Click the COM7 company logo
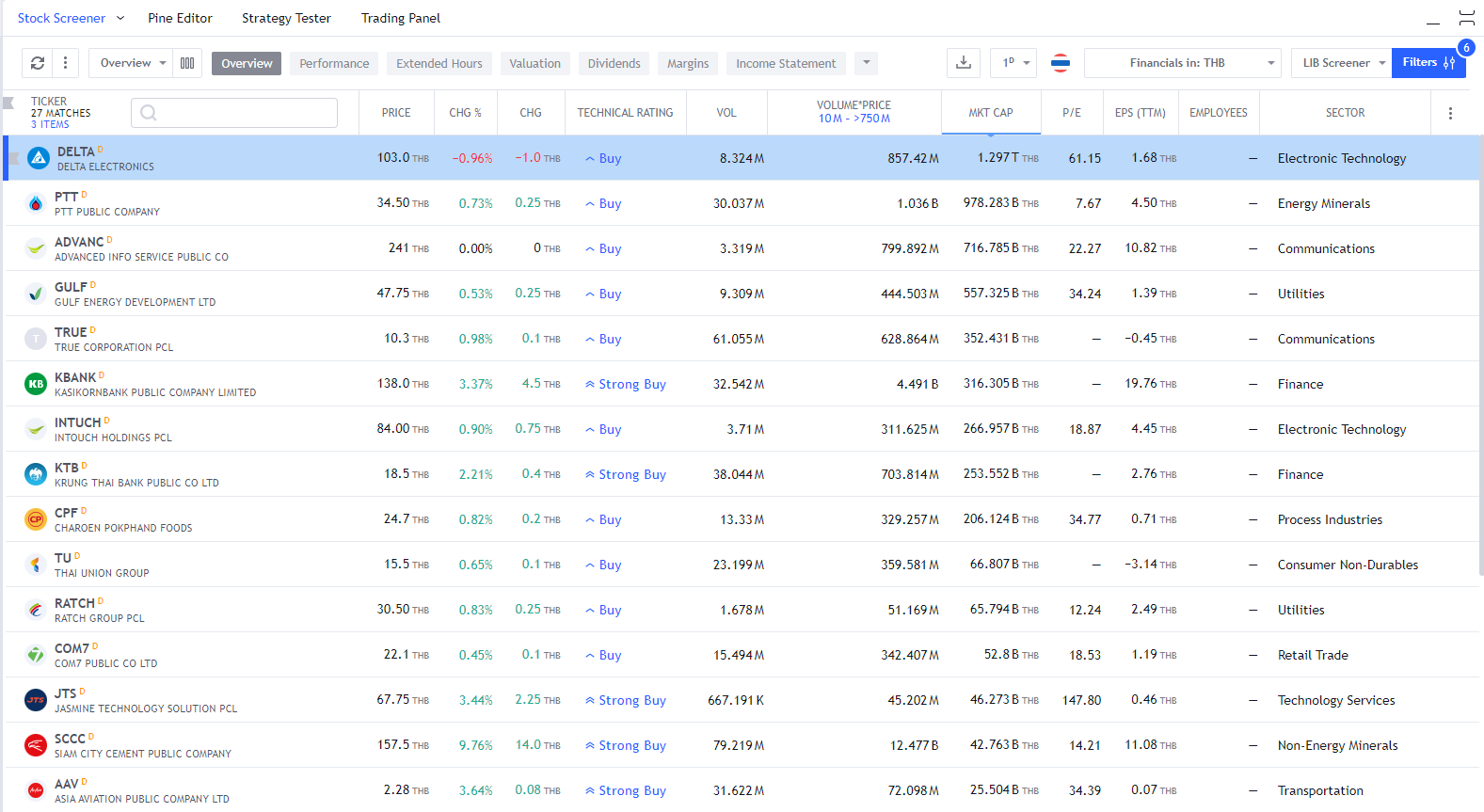 36,655
